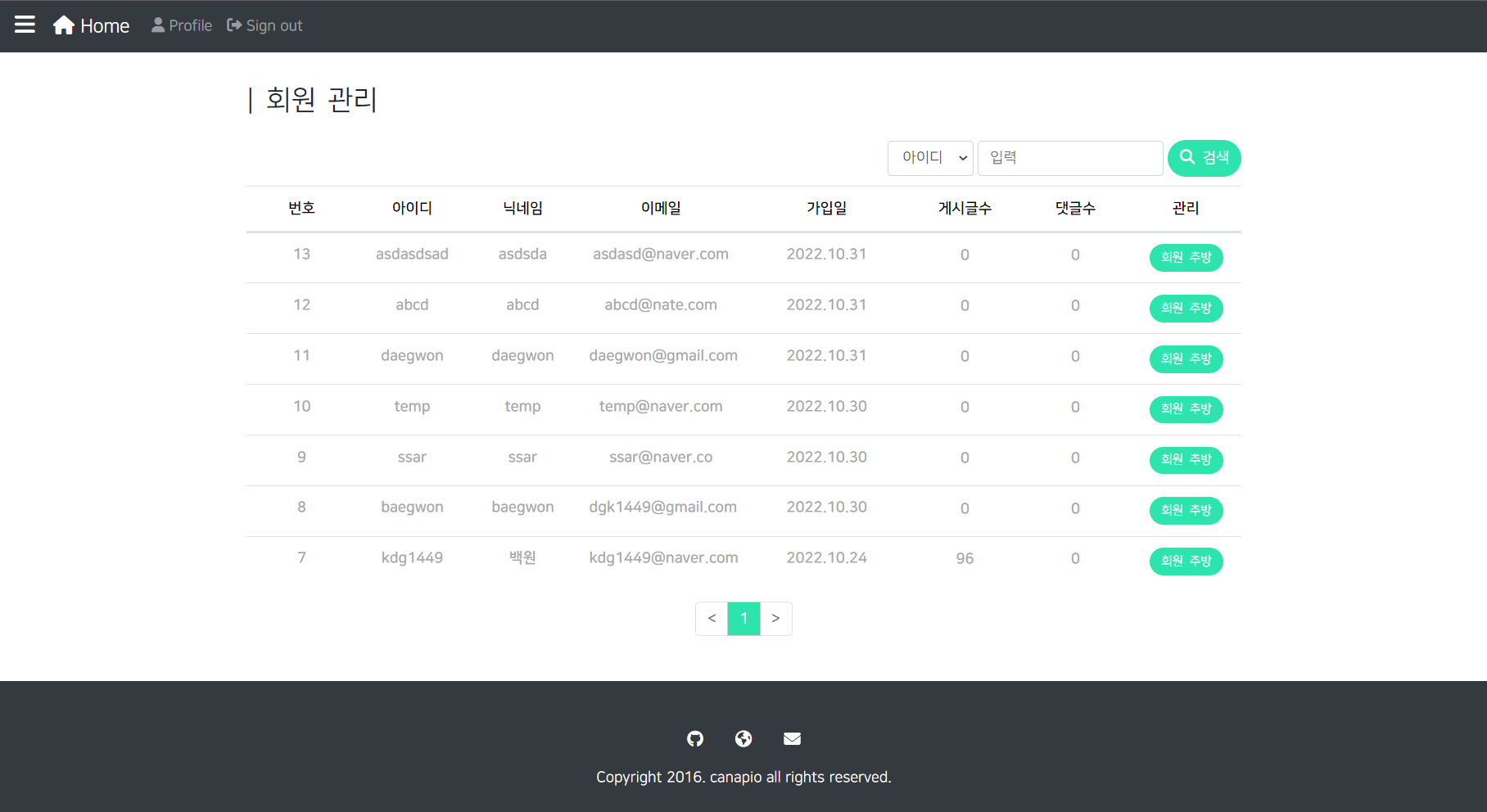1487x812 pixels.
Task: Click the magnifier icon on the search button
Action: 1187,158
